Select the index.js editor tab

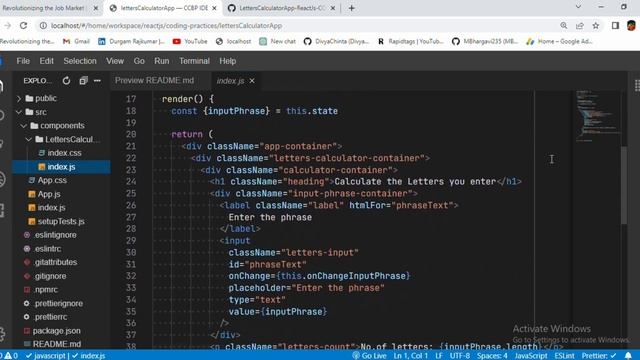(x=230, y=81)
